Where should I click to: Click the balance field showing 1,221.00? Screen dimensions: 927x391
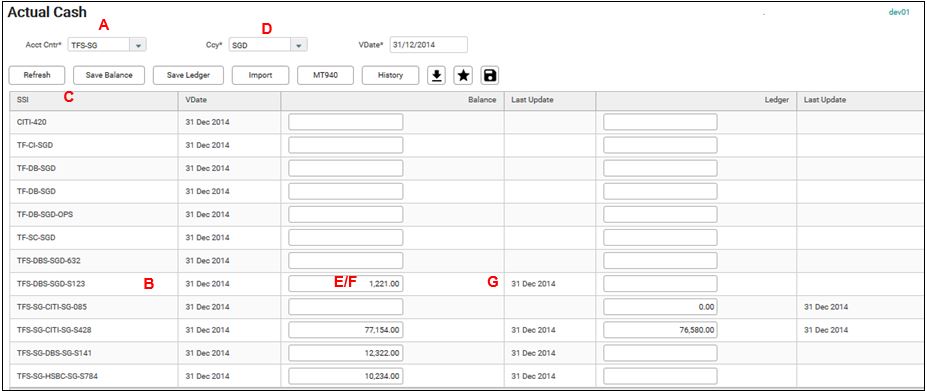(x=346, y=283)
